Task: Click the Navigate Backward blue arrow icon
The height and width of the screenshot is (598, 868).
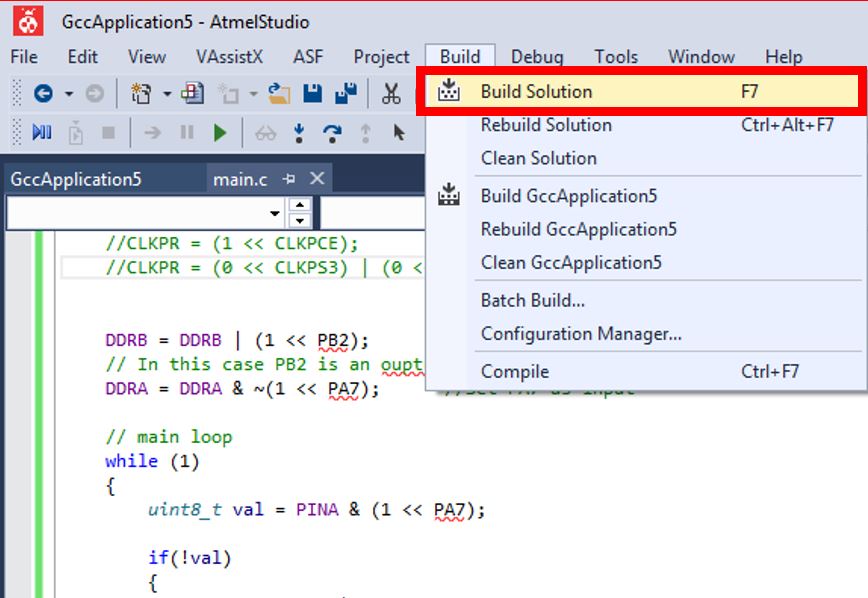Action: click(43, 94)
